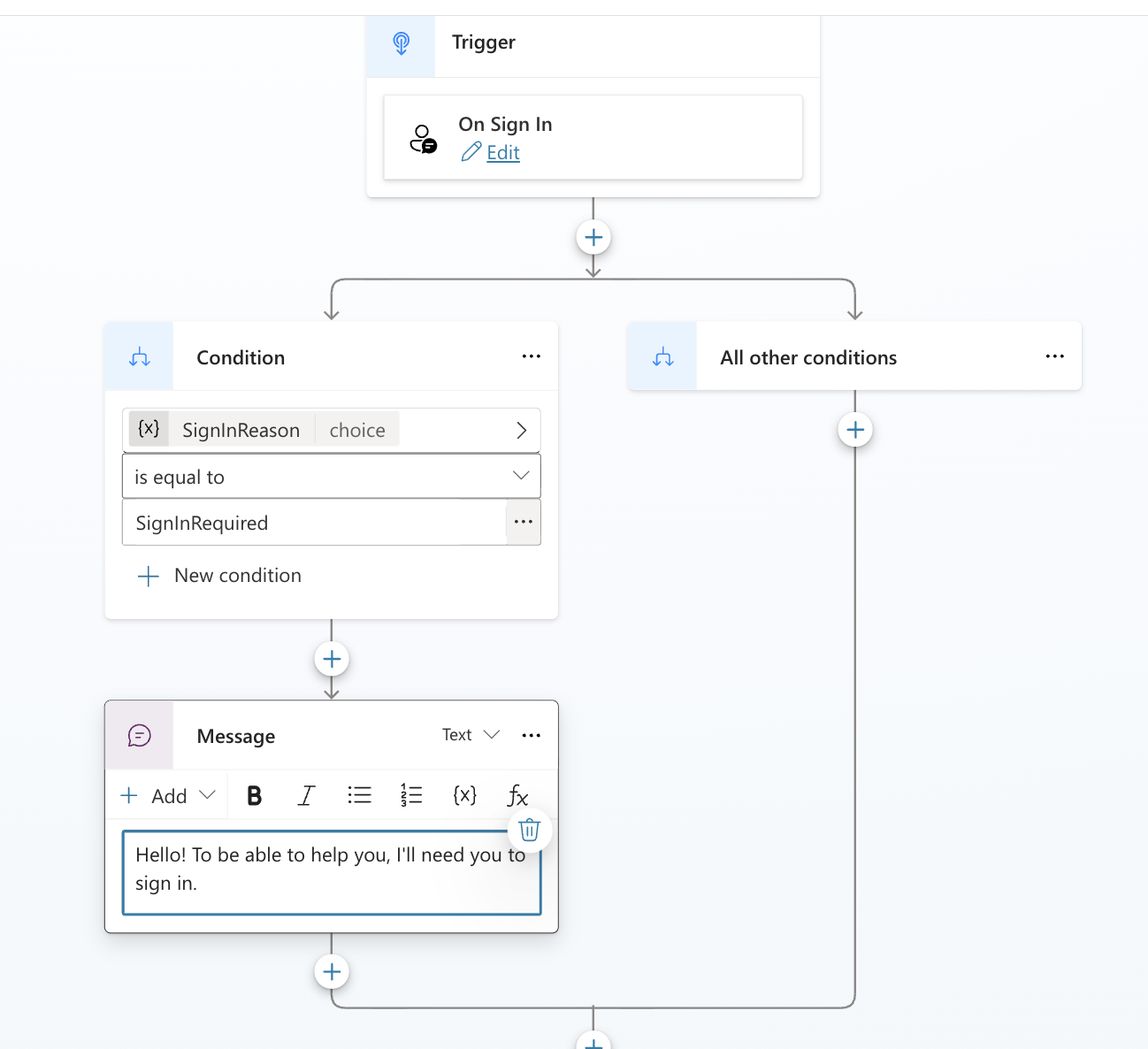Select the All other conditions title
Viewport: 1148px width, 1049px height.
808,357
